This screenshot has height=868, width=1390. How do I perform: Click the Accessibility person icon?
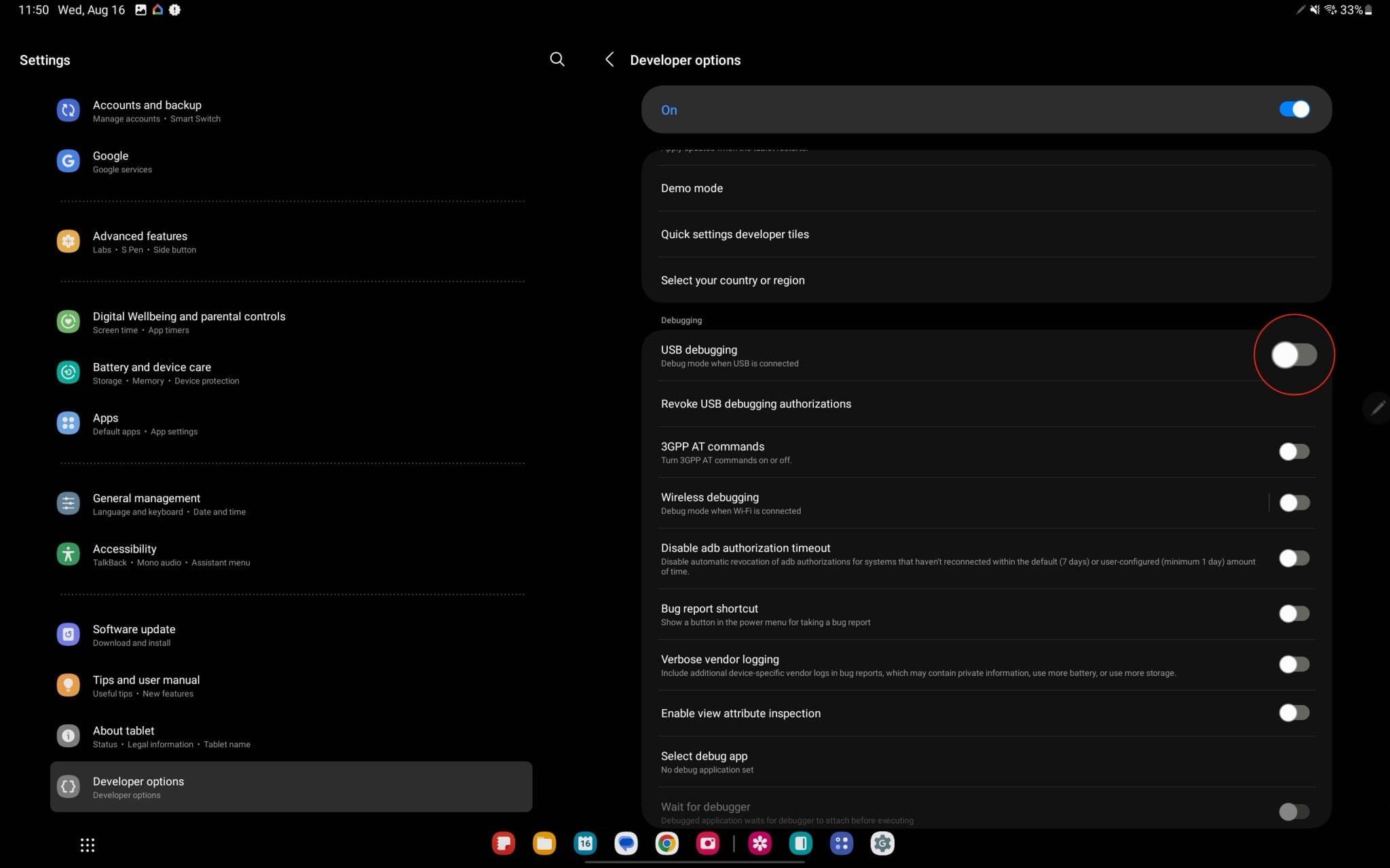coord(68,554)
